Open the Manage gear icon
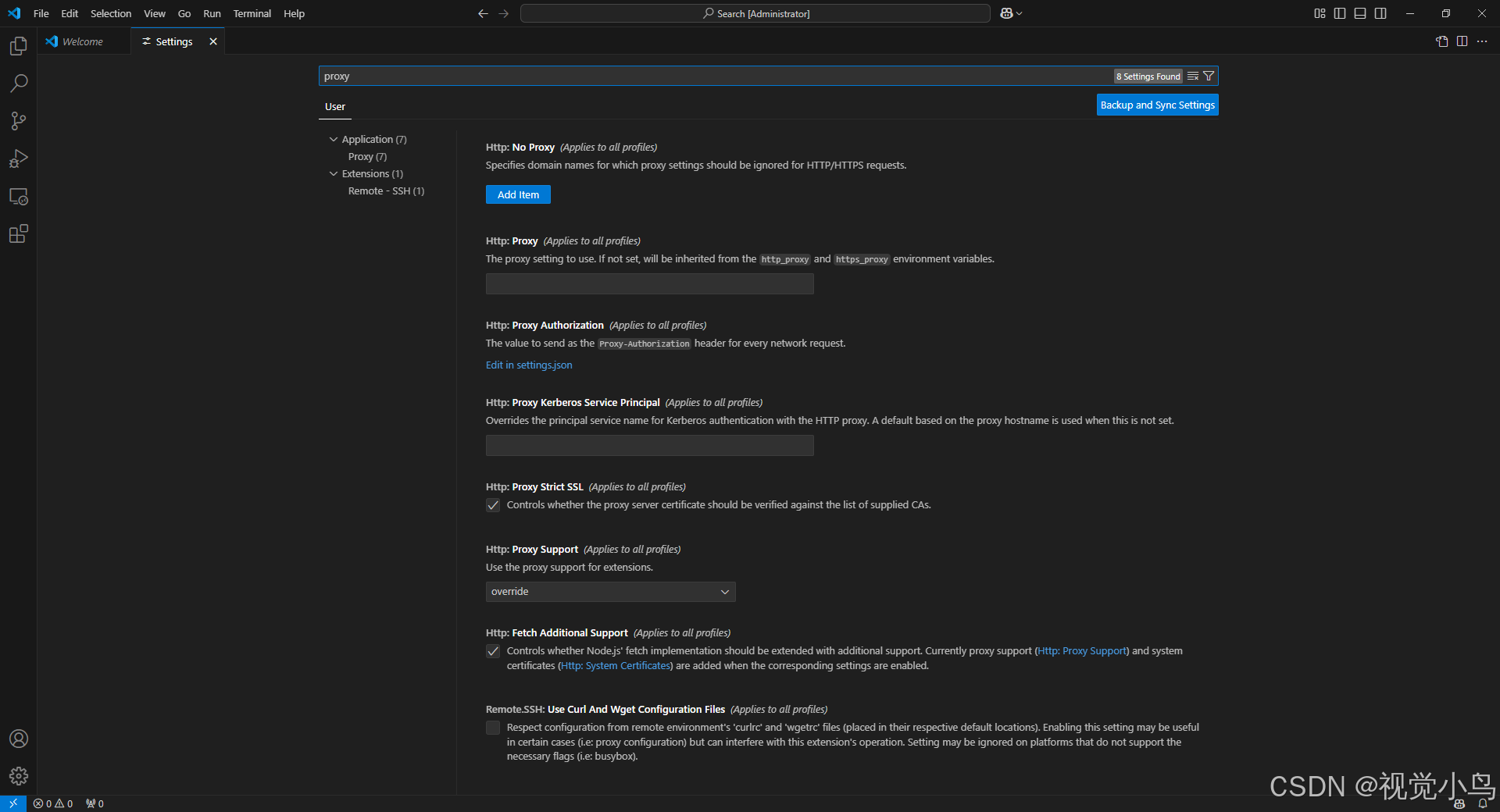 (19, 776)
